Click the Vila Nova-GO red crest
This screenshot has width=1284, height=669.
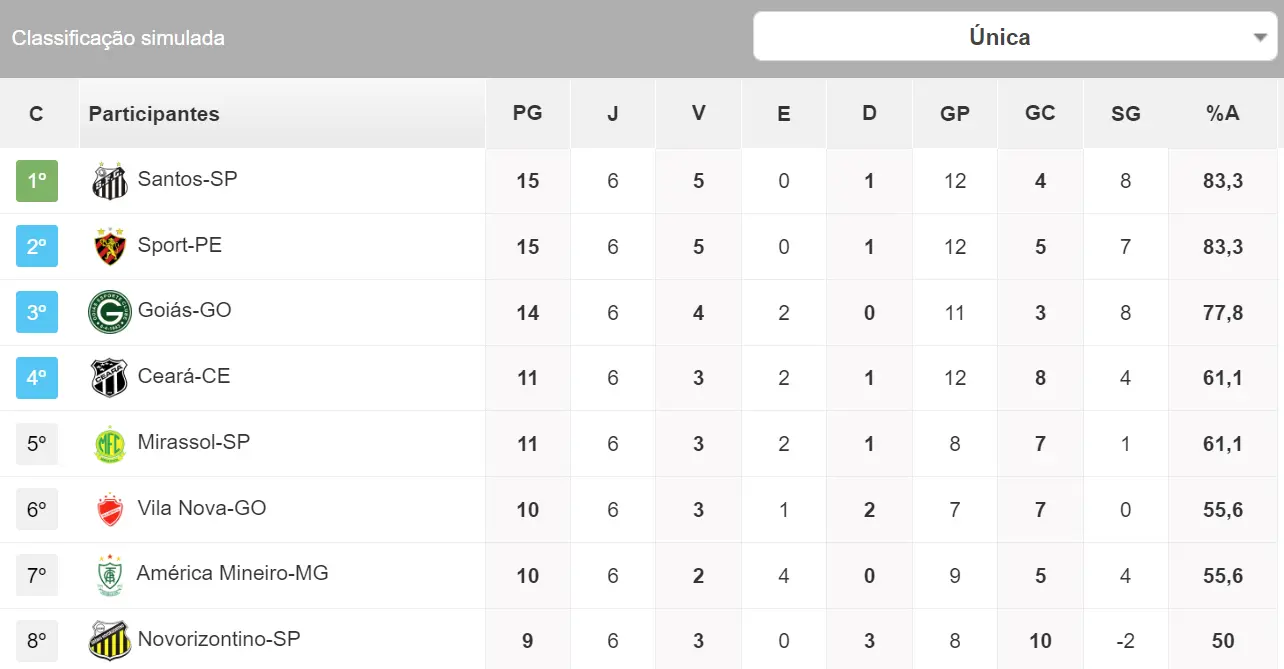pyautogui.click(x=110, y=510)
